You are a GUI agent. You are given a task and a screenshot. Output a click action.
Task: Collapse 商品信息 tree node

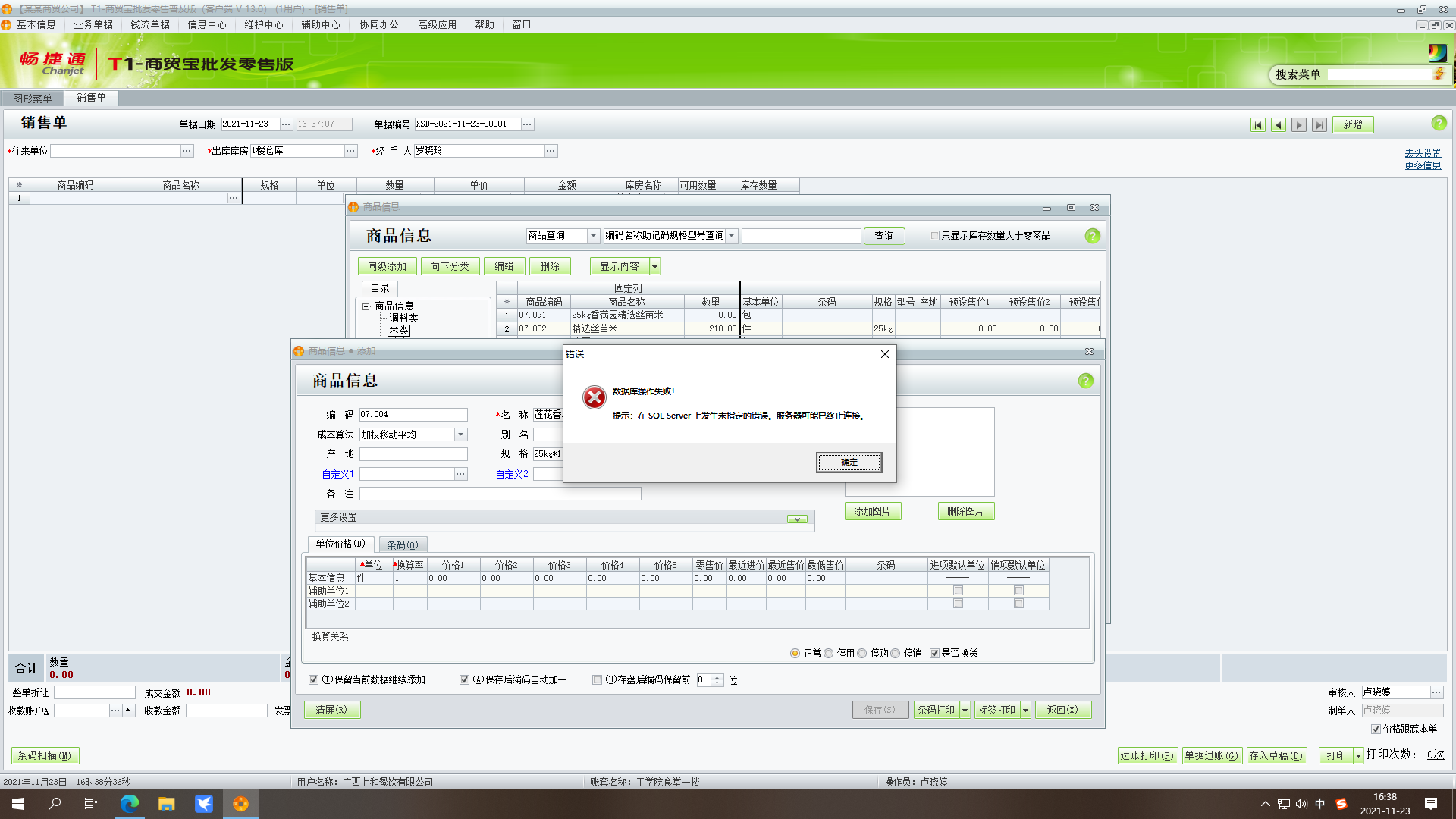(366, 306)
